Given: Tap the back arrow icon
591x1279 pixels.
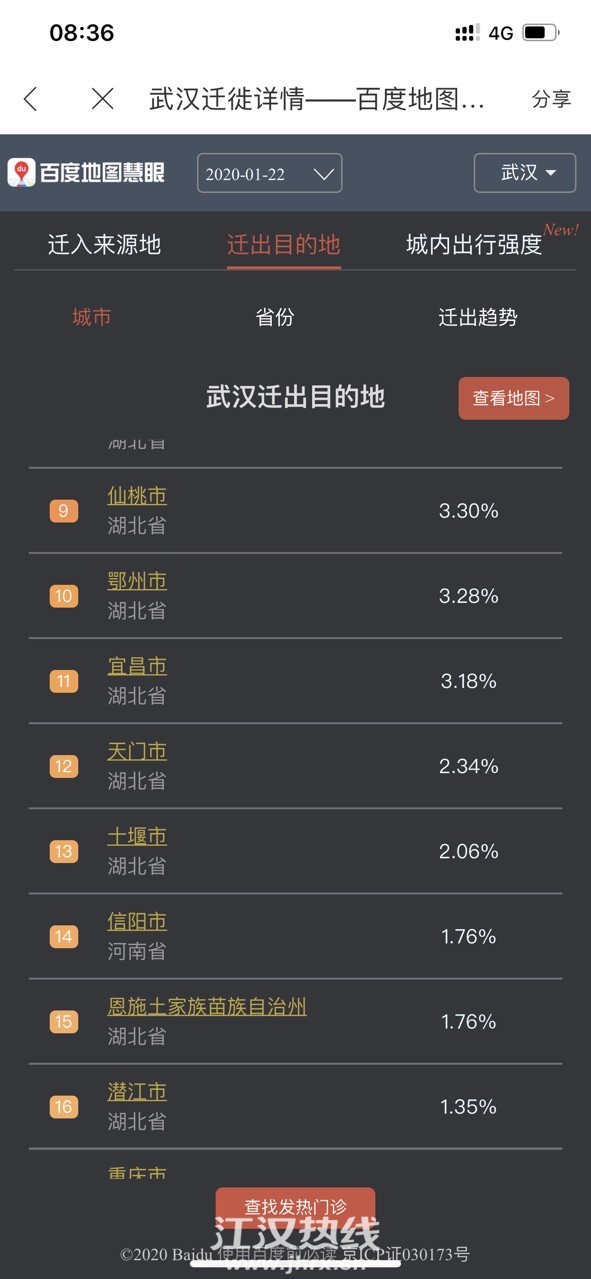Looking at the screenshot, I should [x=30, y=99].
